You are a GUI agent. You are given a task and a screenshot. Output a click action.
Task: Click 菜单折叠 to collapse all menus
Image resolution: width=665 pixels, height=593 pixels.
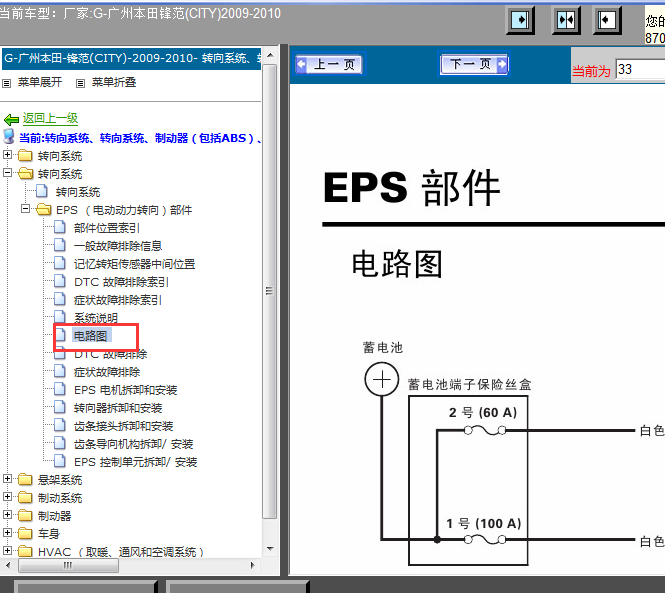click(112, 82)
